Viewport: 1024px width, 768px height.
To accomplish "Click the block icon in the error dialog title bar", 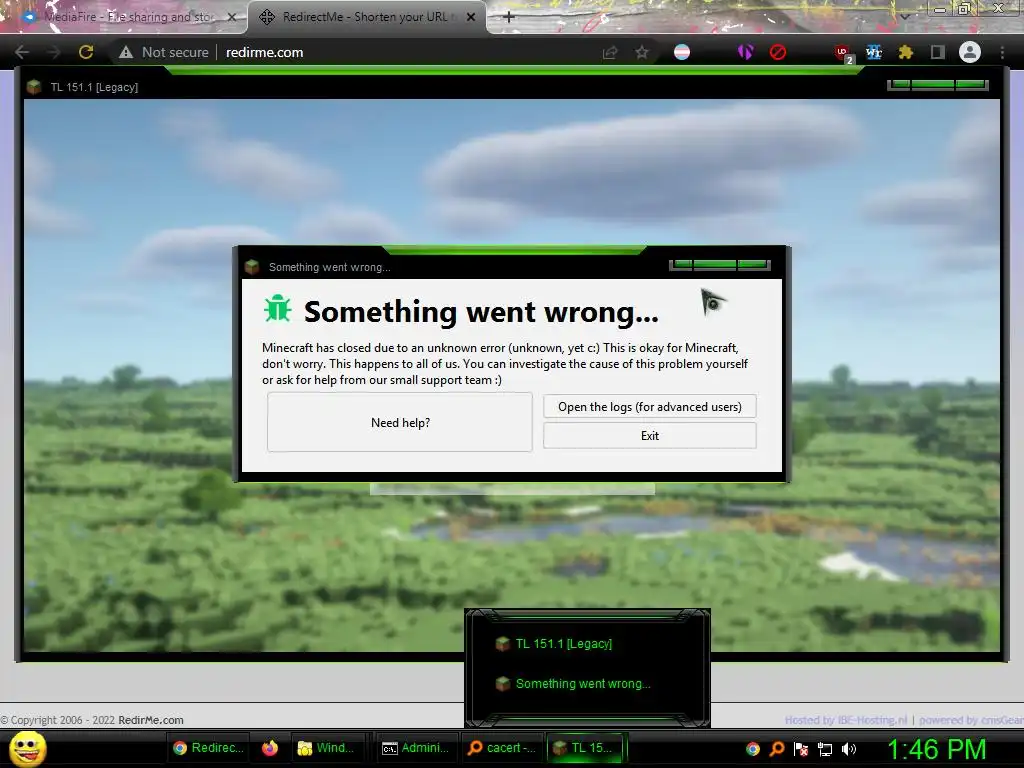I will coord(252,266).
